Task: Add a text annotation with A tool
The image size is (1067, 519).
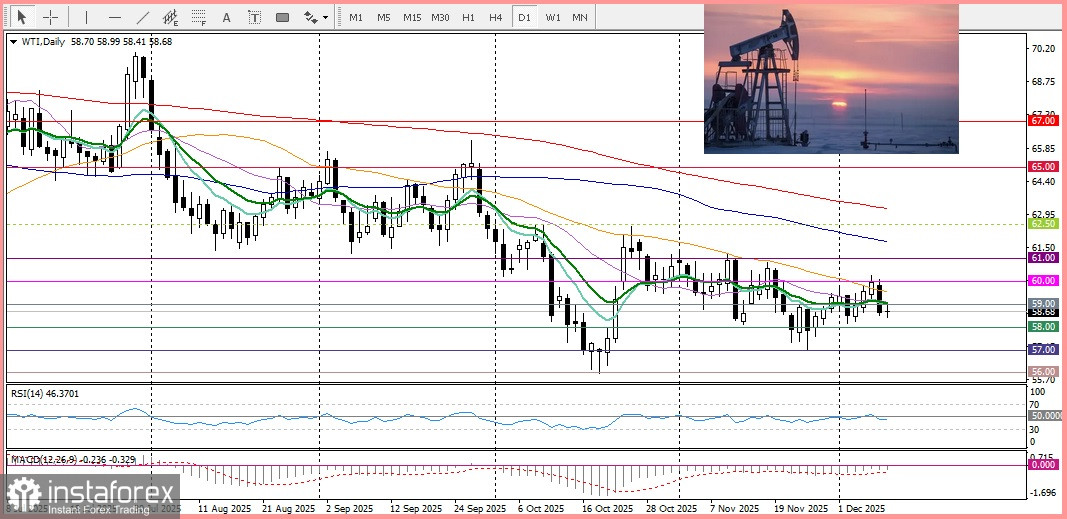Action: click(x=227, y=17)
